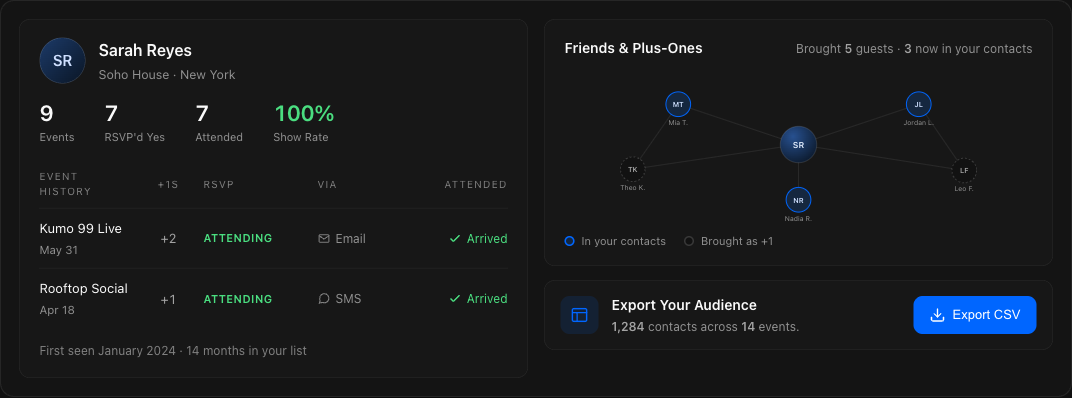Click the checkmark icon in the Kumo 99 Live row
The width and height of the screenshot is (1072, 398).
pyautogui.click(x=455, y=239)
